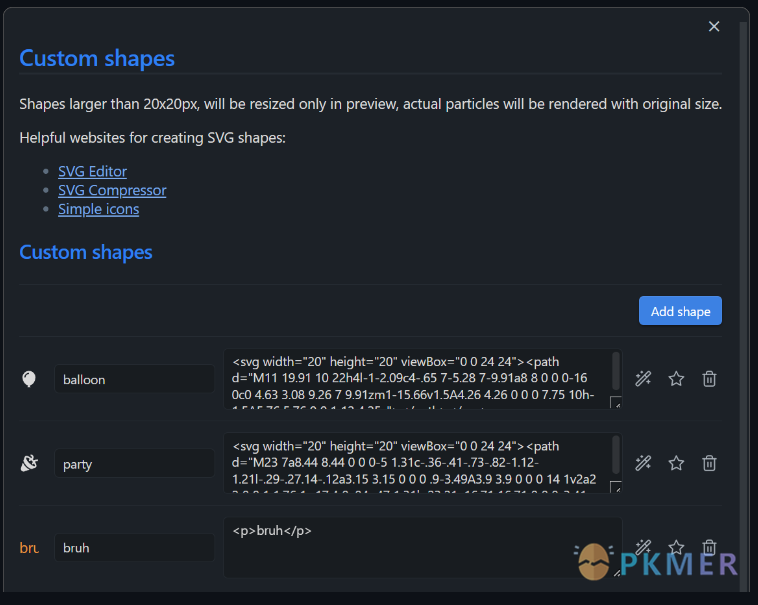
Task: Open the SVG Compressor link
Action: pyautogui.click(x=112, y=190)
